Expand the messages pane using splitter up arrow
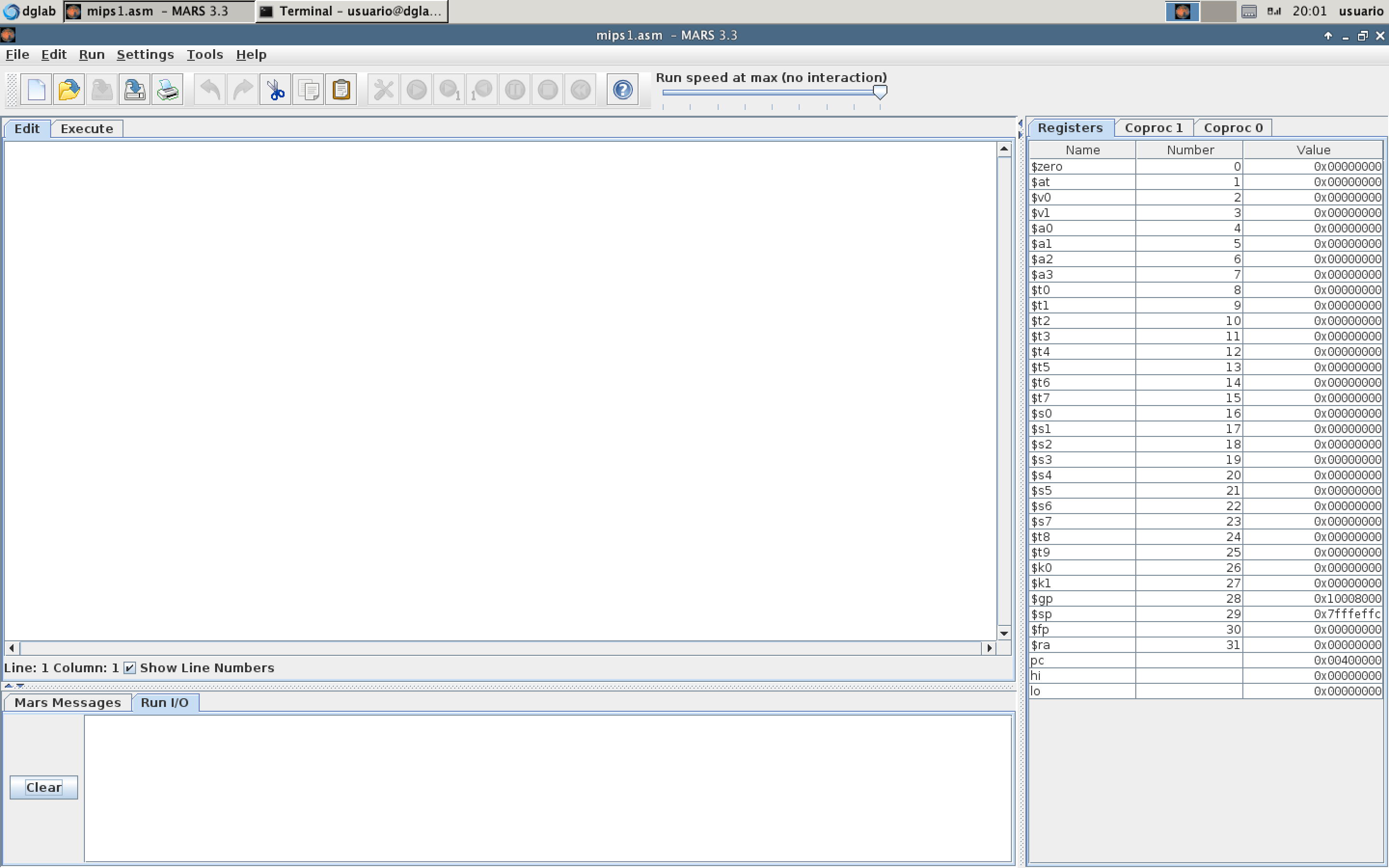 8,685
